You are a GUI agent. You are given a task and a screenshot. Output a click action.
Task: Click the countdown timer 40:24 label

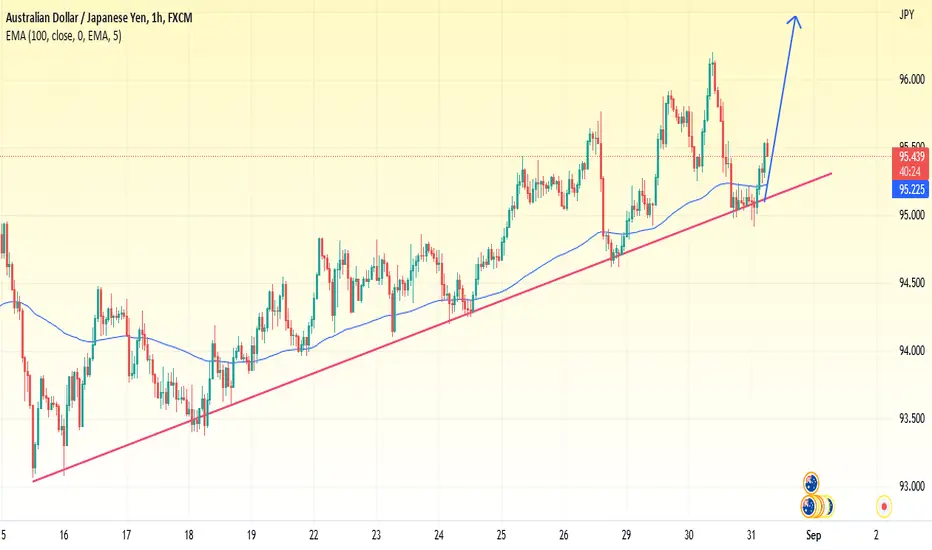click(x=911, y=172)
